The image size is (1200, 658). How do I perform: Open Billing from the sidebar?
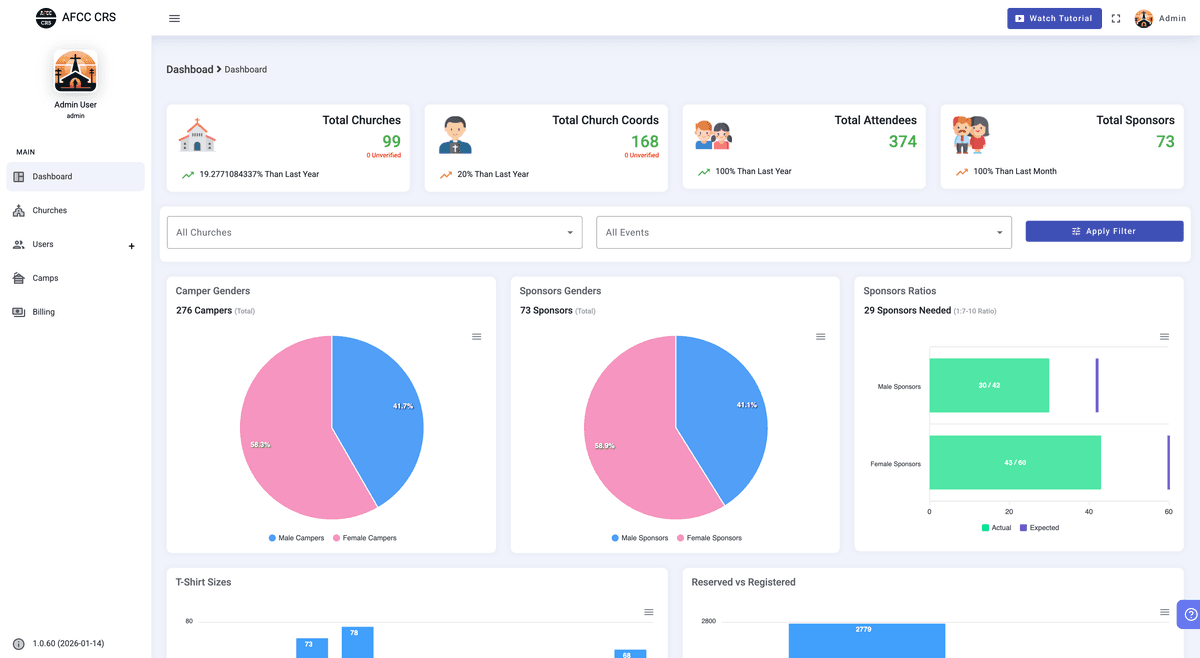coord(43,312)
